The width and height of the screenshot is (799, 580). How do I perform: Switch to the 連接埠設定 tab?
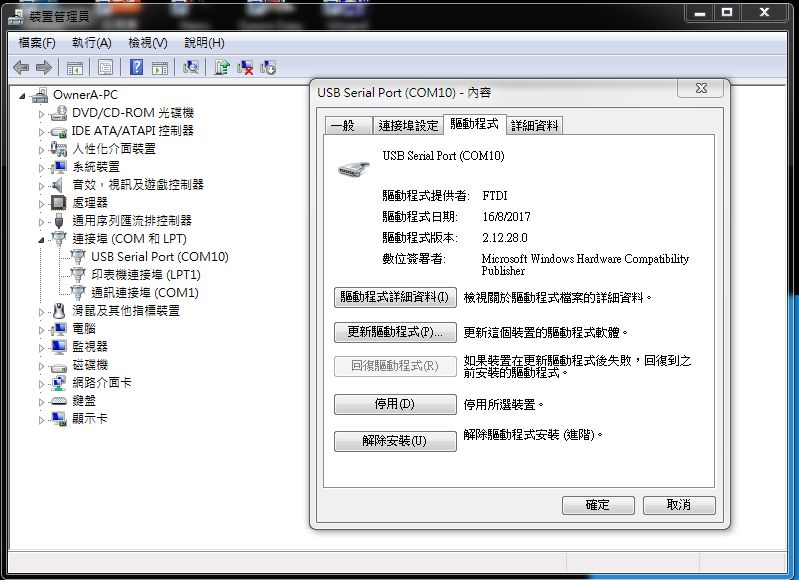[x=408, y=125]
